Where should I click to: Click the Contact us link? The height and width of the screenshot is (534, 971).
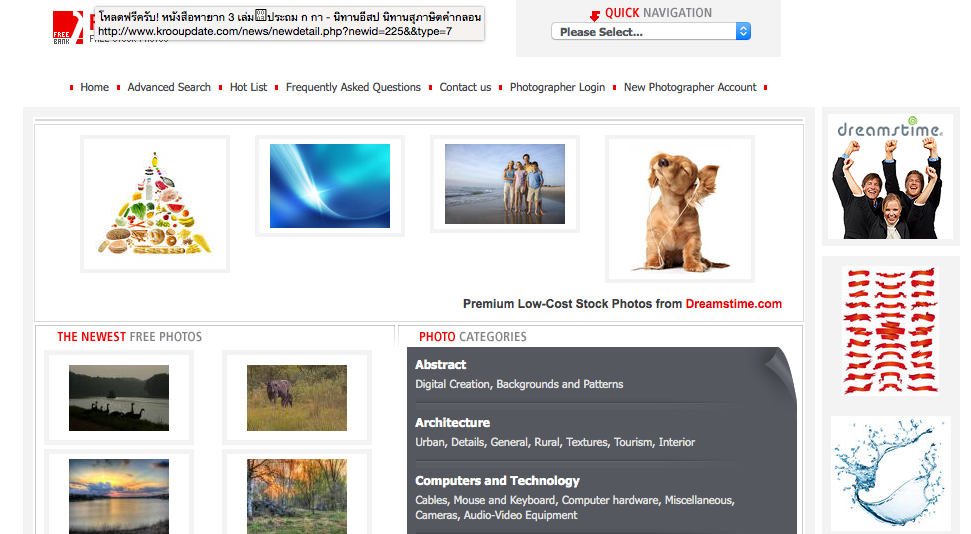(x=465, y=88)
